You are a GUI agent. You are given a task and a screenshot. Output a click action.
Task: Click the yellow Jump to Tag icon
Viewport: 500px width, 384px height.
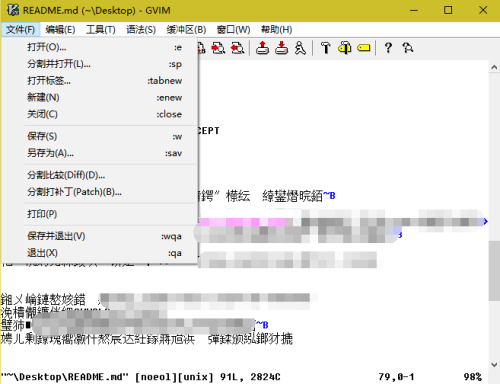point(364,48)
